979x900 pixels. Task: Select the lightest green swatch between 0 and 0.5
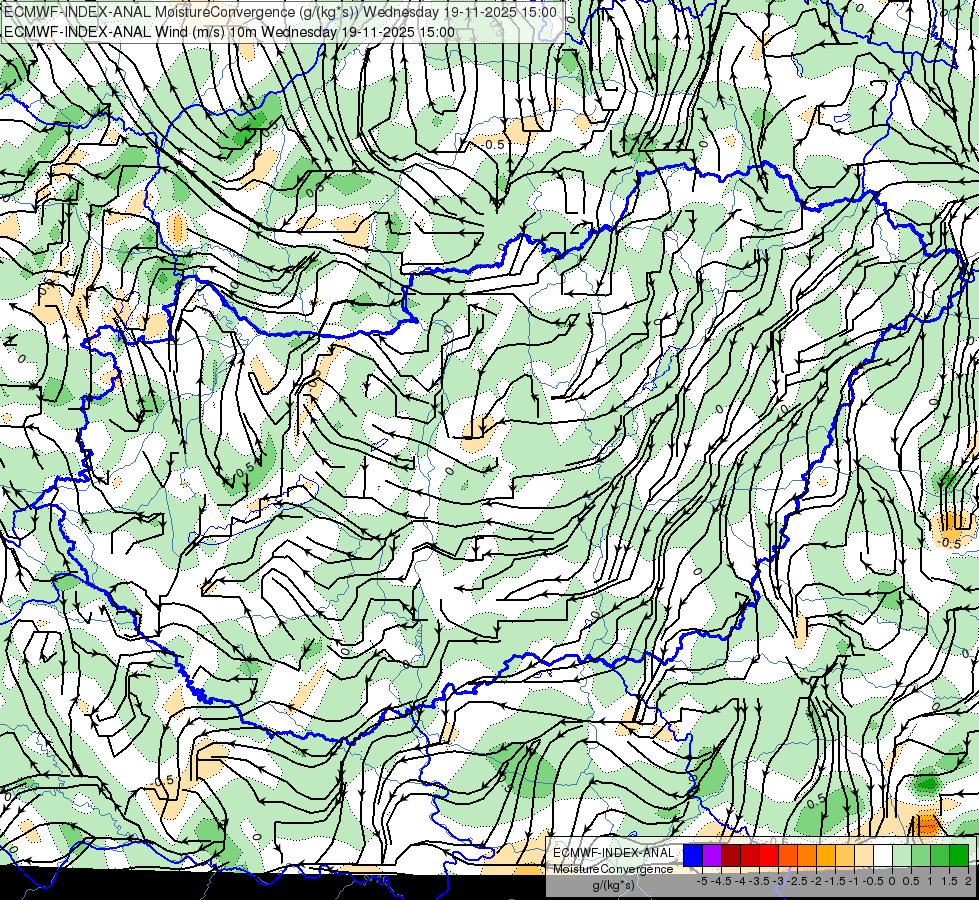[902, 856]
